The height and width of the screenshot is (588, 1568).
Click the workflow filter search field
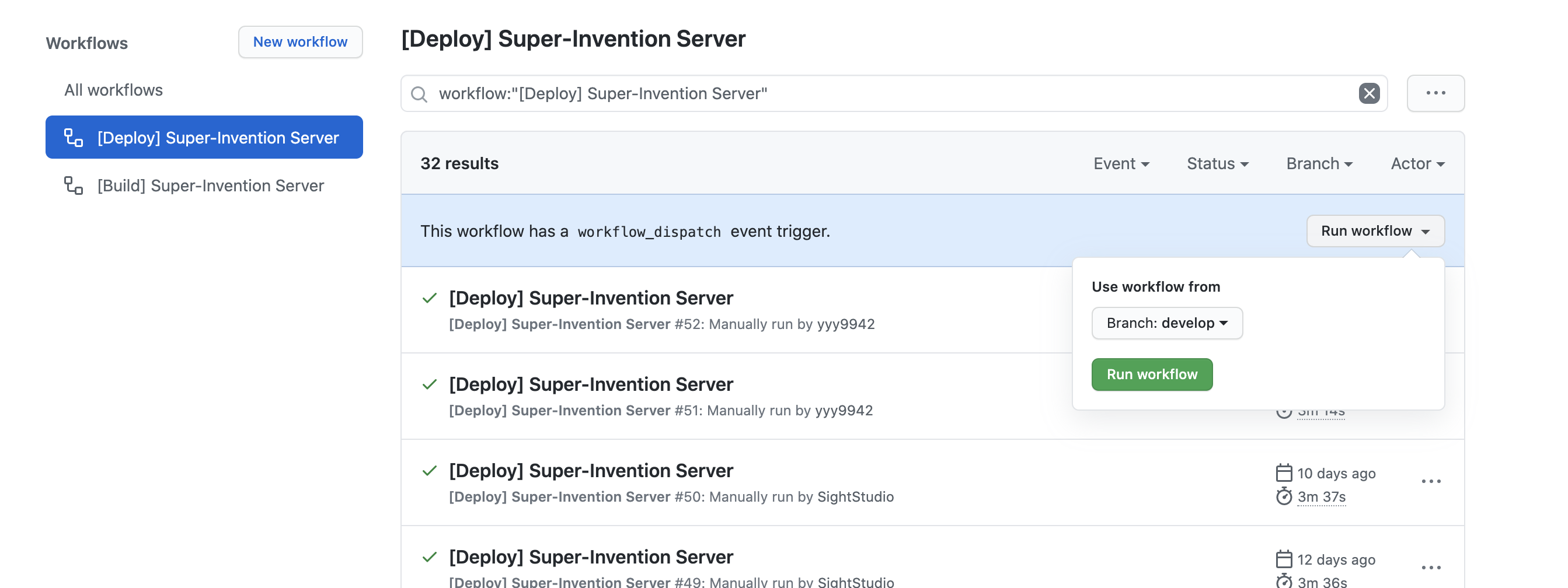coord(894,94)
